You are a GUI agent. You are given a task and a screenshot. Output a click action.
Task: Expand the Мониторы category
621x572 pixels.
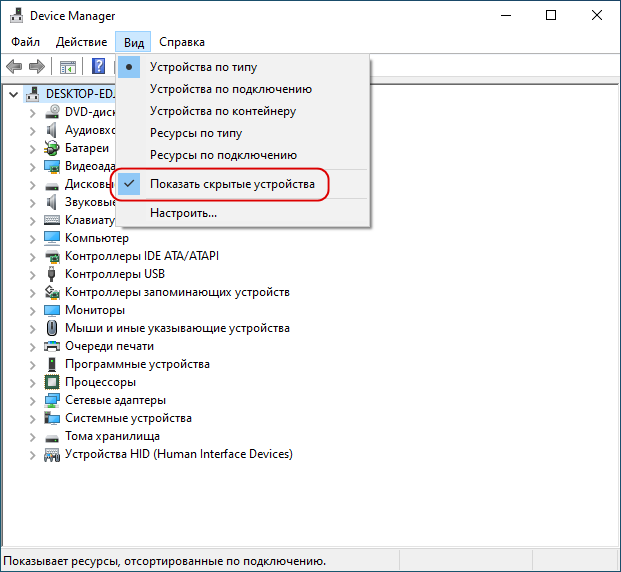pyautogui.click(x=32, y=311)
